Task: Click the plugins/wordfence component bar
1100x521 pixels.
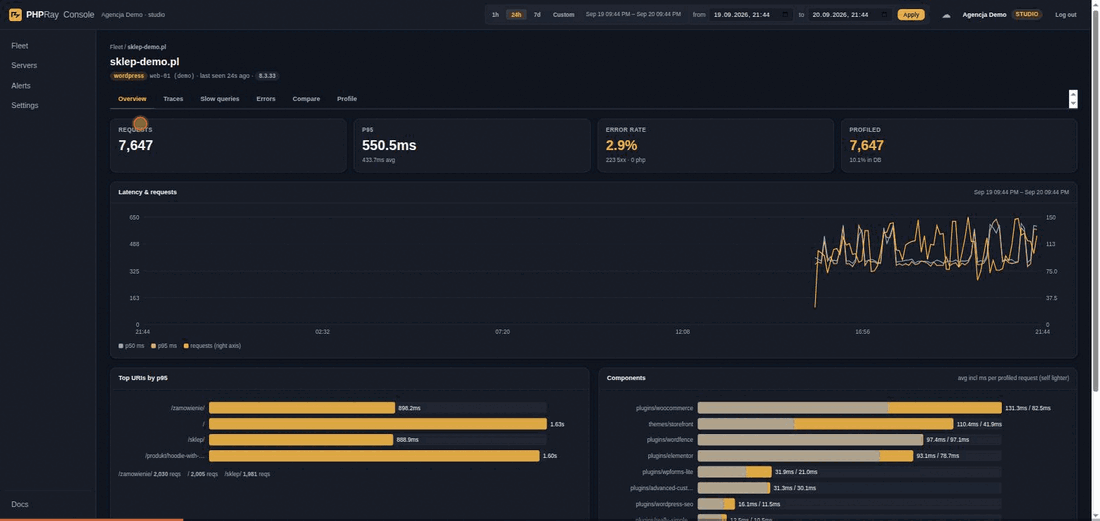Action: click(x=810, y=440)
